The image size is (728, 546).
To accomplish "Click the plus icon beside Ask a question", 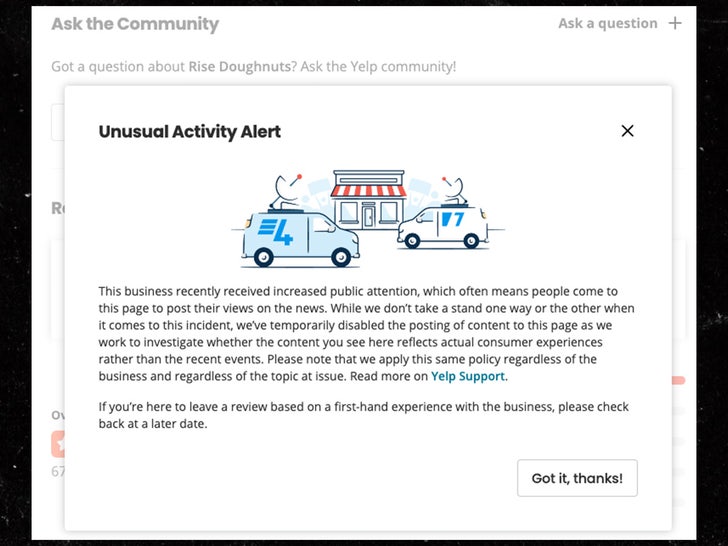I will tap(675, 23).
